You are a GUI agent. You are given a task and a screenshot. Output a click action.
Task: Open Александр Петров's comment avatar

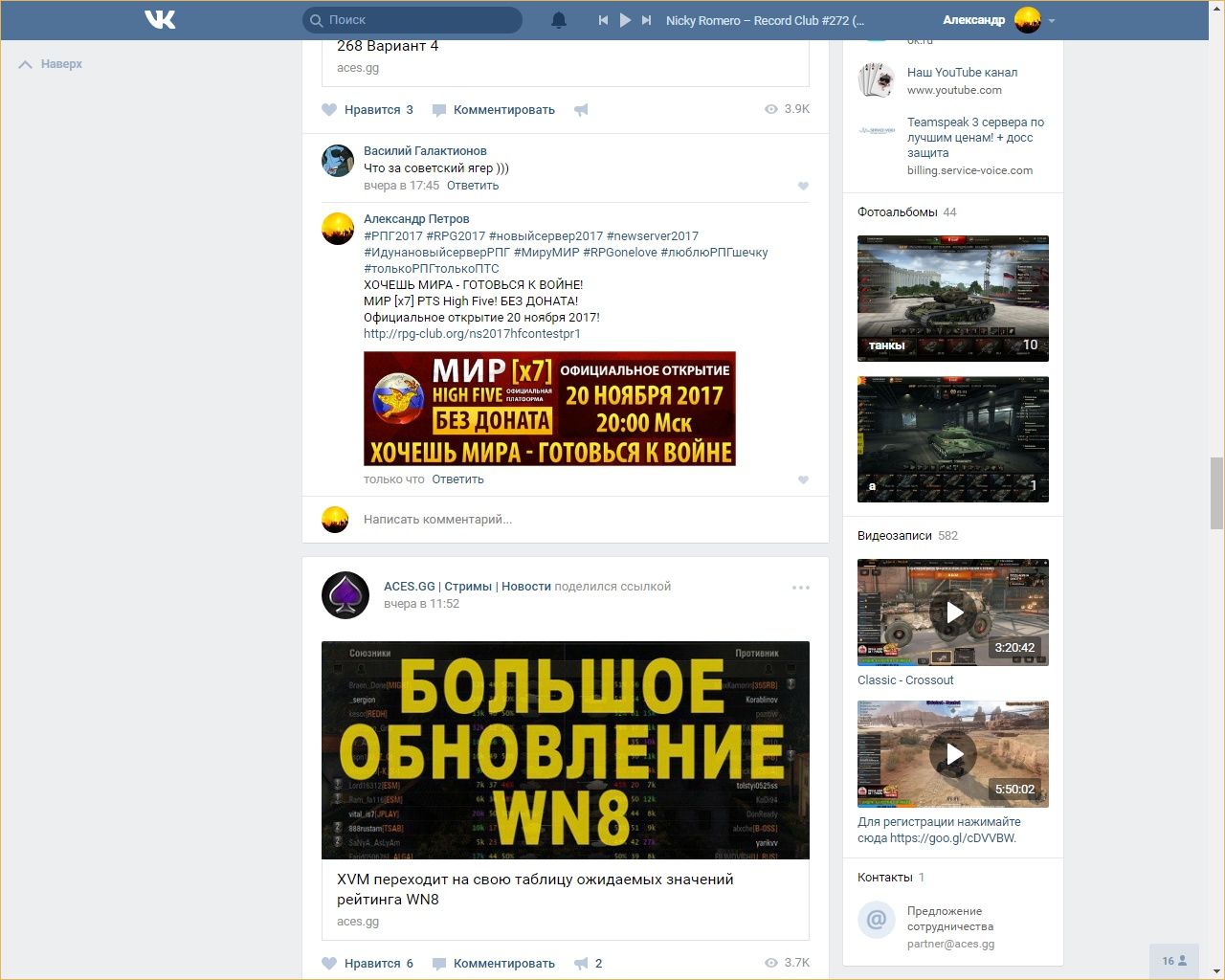click(338, 229)
